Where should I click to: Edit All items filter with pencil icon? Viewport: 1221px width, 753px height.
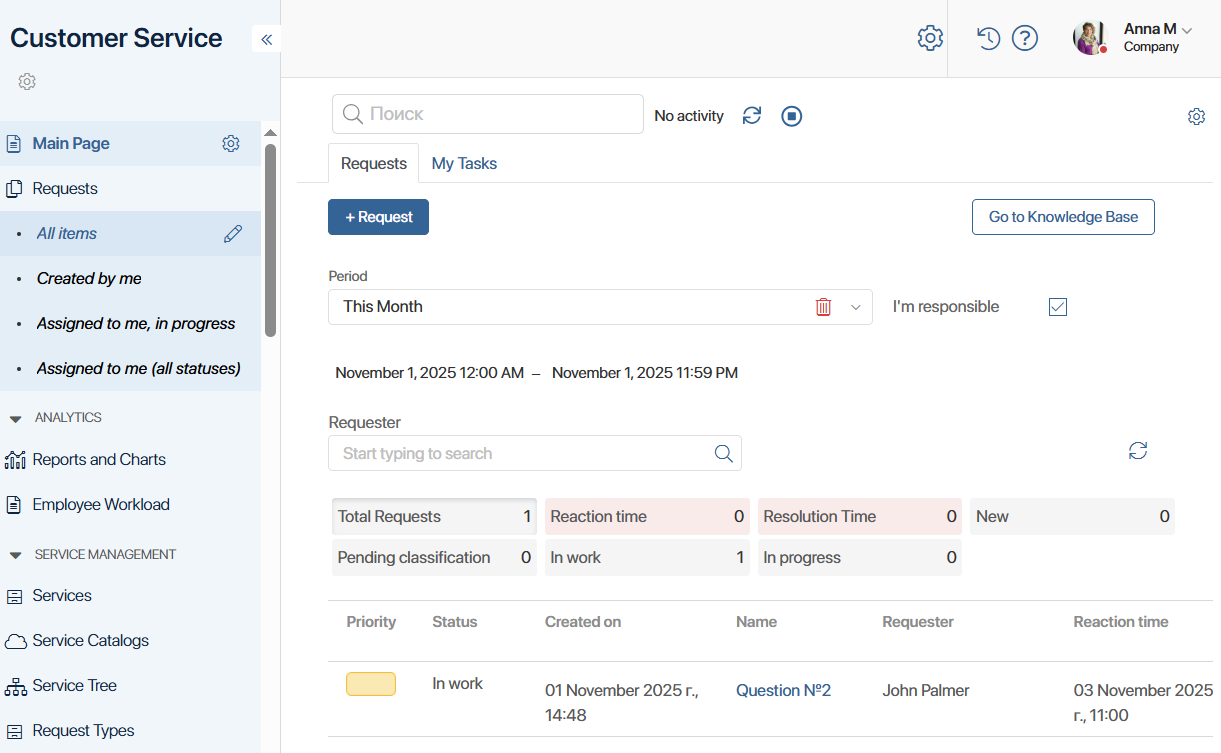point(233,234)
